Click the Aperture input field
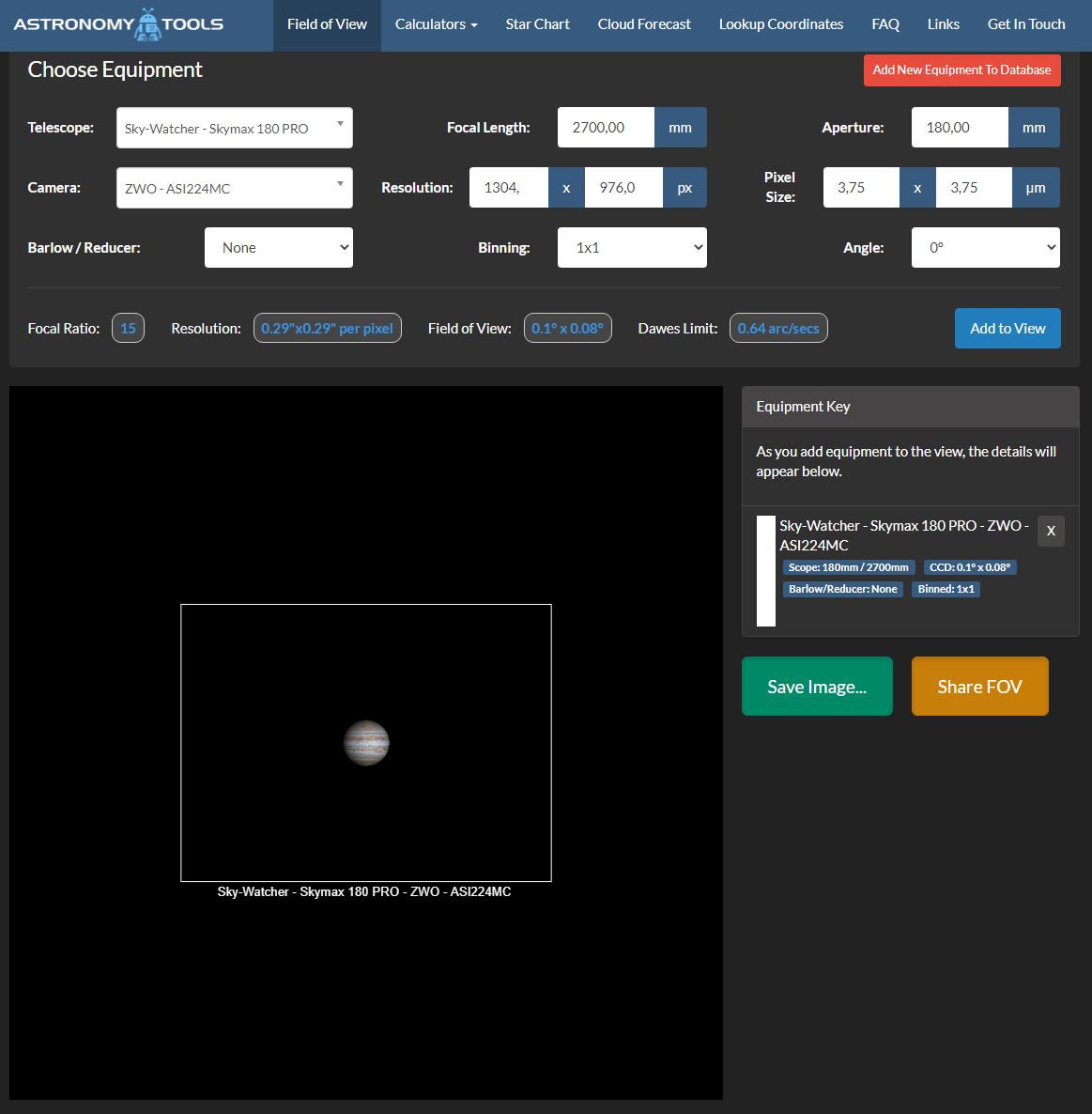1092x1114 pixels. tap(960, 127)
